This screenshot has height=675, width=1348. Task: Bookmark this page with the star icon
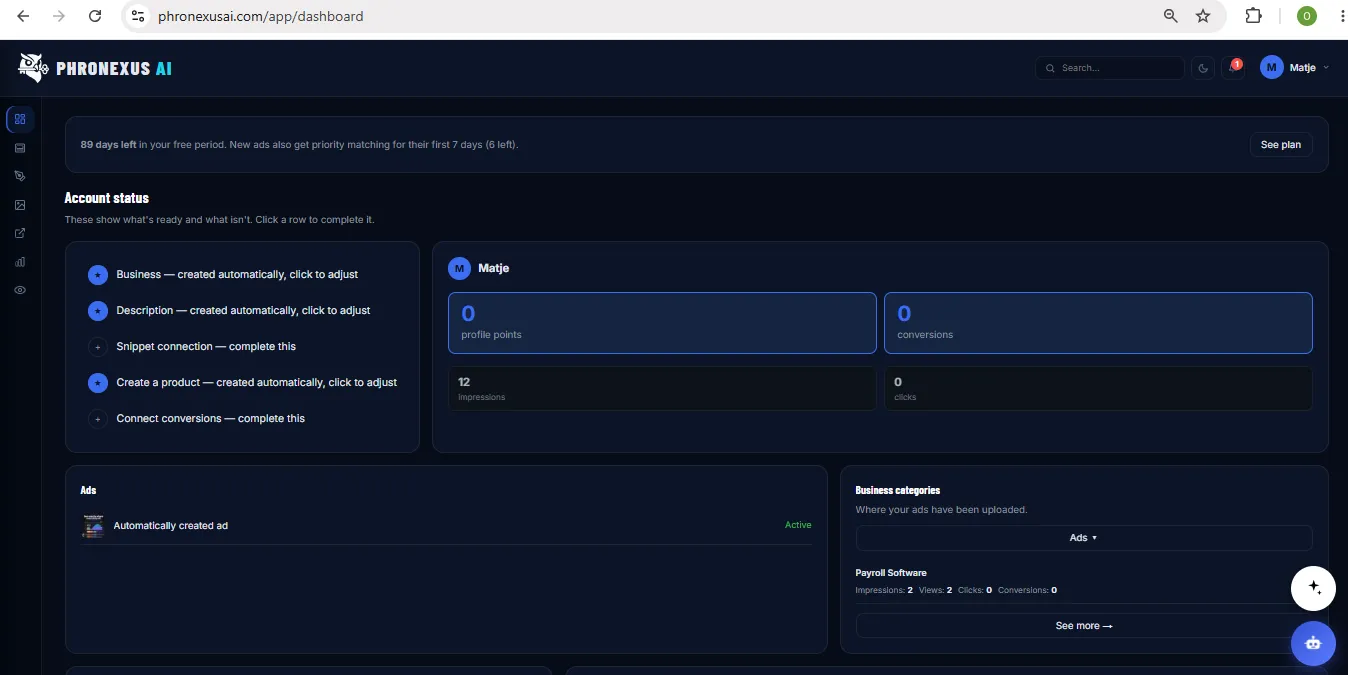pyautogui.click(x=1203, y=16)
